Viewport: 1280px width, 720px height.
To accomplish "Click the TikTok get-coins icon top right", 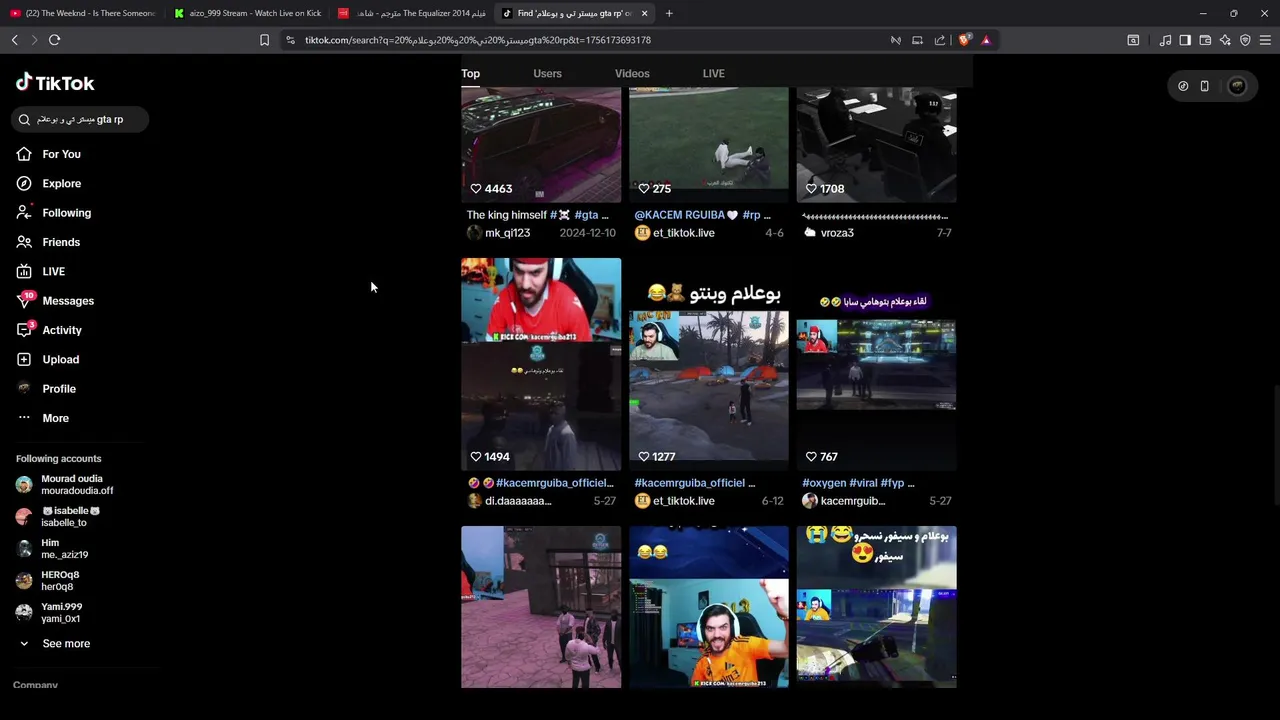I will click(1183, 86).
